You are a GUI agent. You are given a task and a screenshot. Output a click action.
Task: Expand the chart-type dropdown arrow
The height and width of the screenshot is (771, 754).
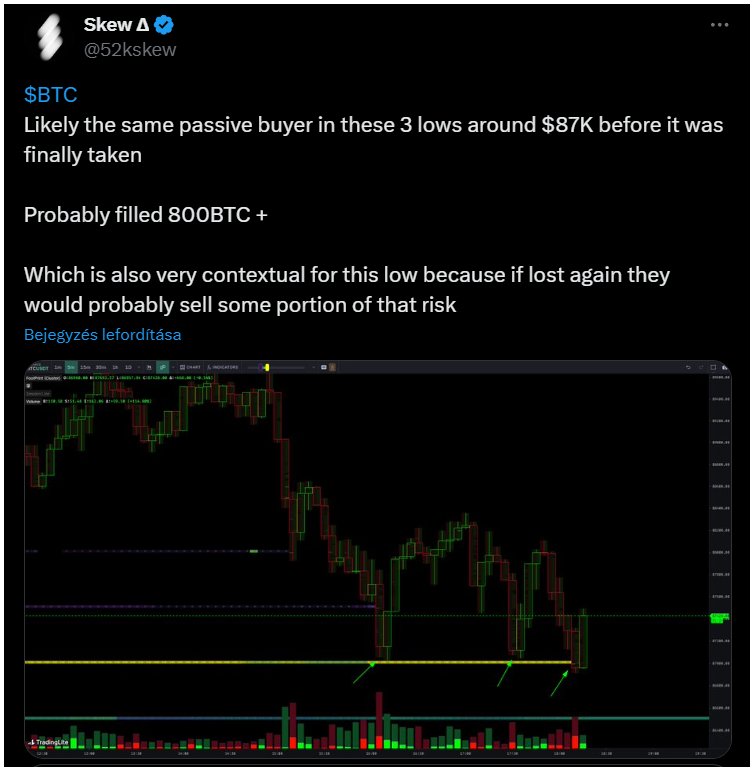pos(173,367)
